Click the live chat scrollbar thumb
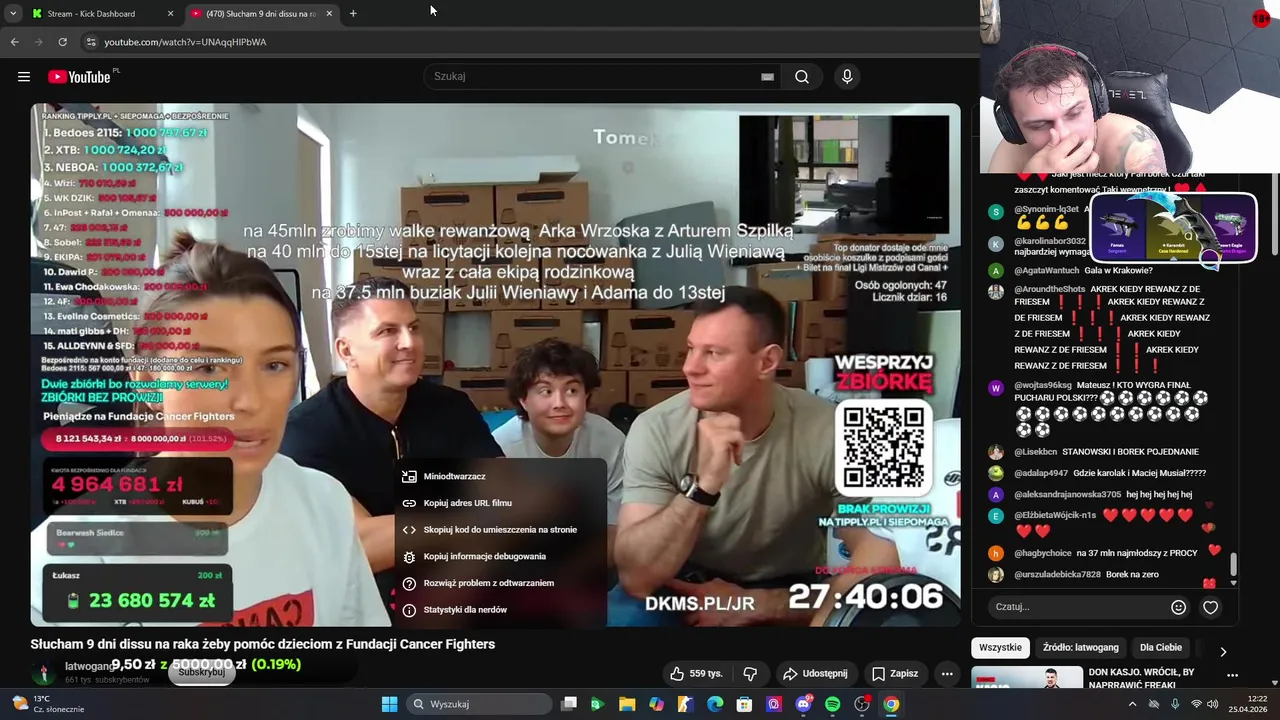 1233,565
